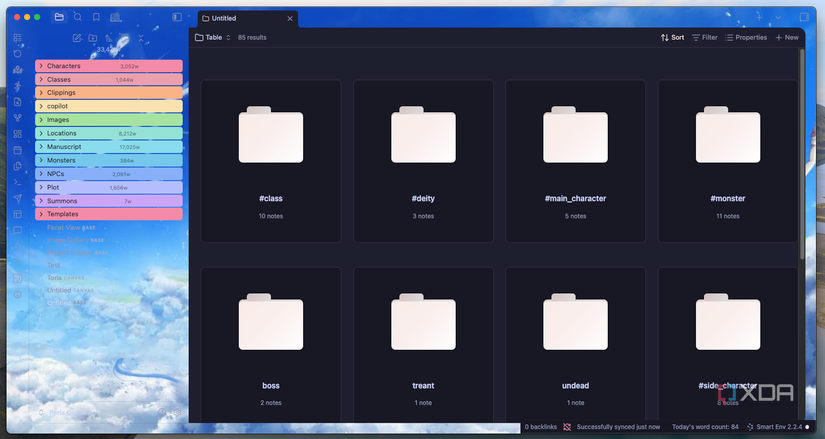
Task: Toggle the right sidebar panel
Action: pyautogui.click(x=804, y=17)
